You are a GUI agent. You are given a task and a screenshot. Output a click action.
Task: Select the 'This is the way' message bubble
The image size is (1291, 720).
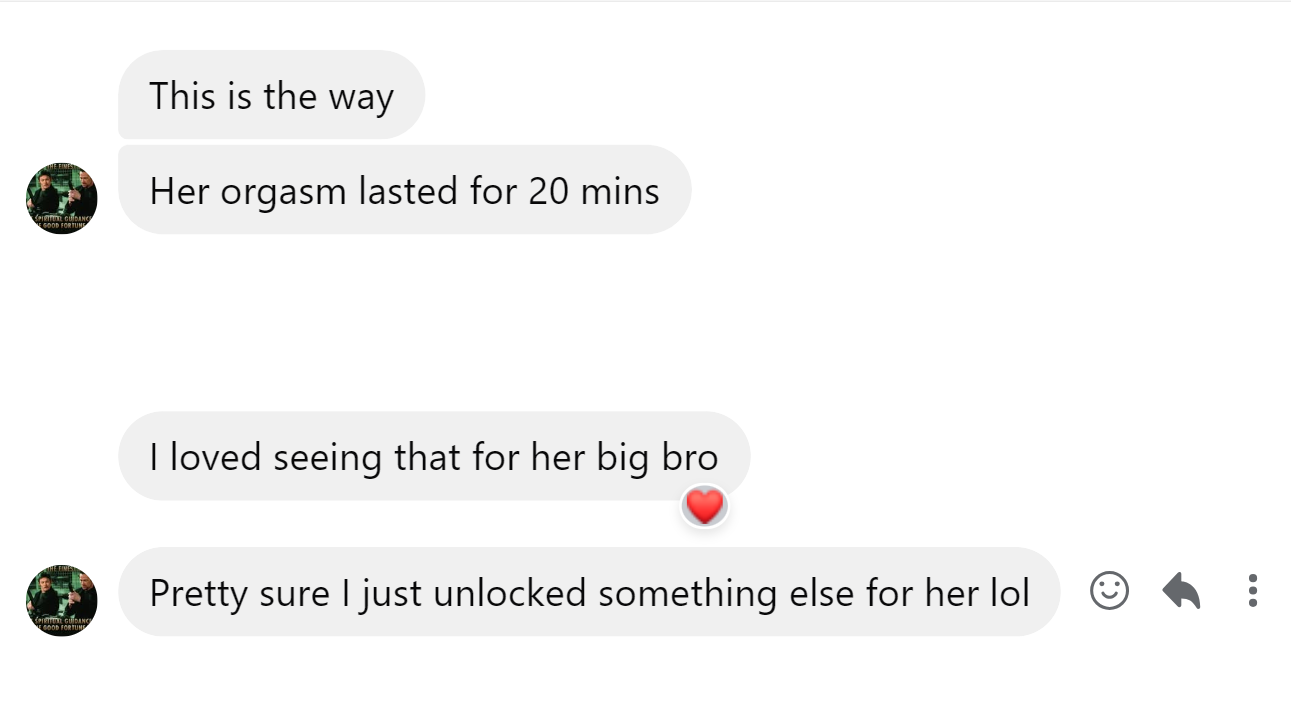pyautogui.click(x=272, y=95)
